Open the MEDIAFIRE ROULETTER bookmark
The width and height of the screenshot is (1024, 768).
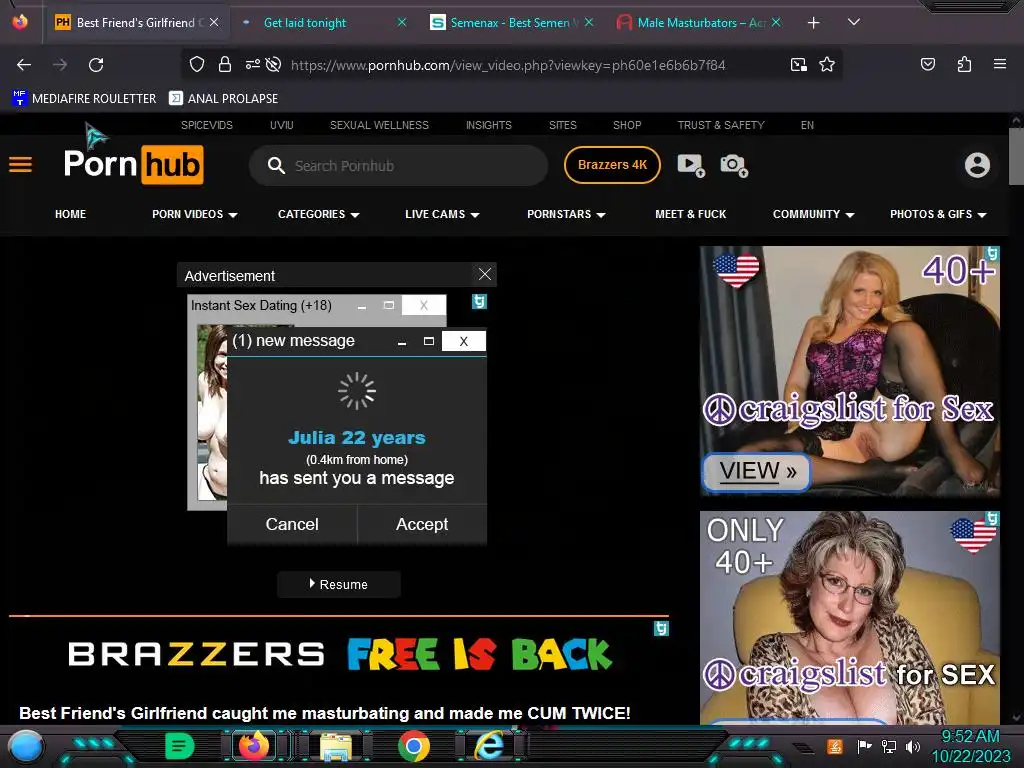pyautogui.click(x=84, y=99)
